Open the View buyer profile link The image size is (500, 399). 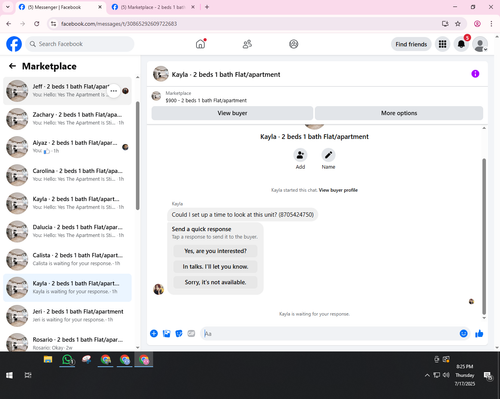(338, 190)
